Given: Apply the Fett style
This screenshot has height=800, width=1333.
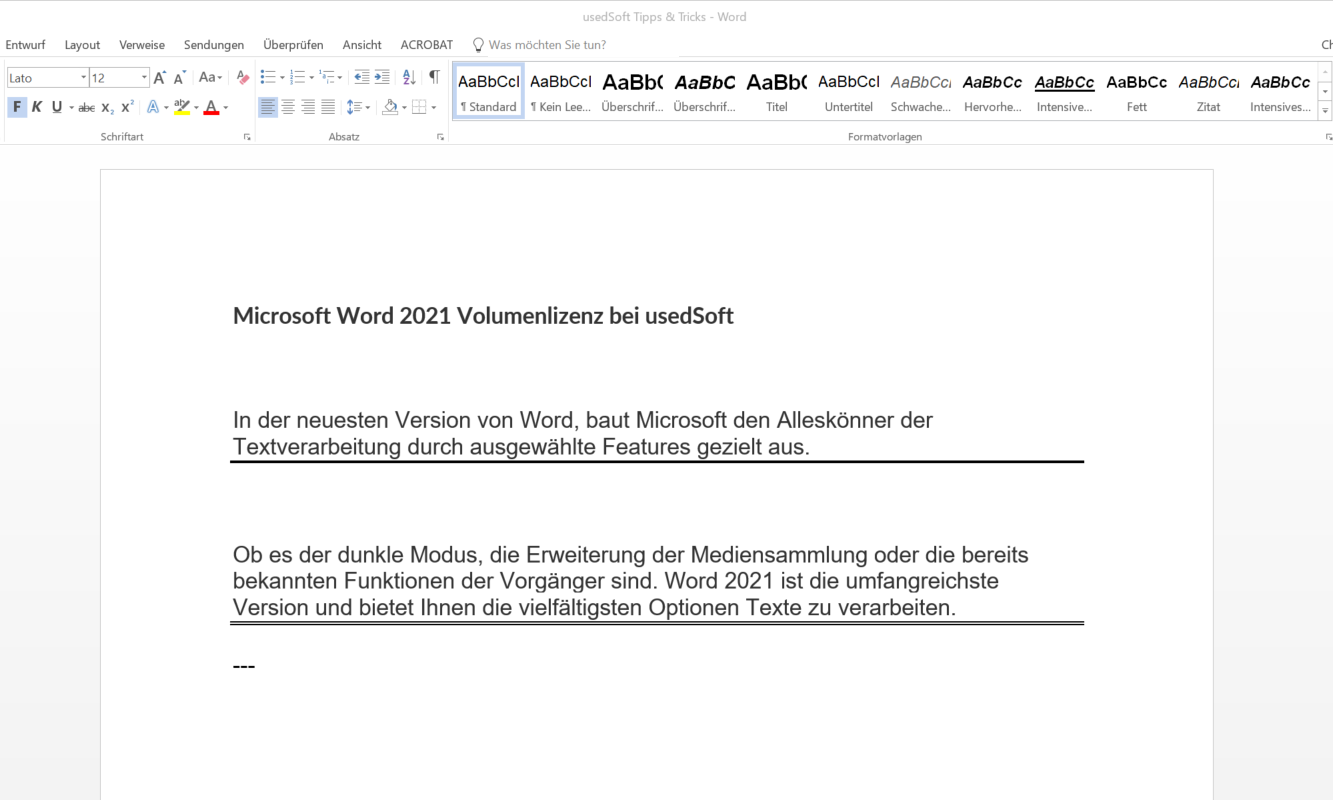Looking at the screenshot, I should [1137, 92].
